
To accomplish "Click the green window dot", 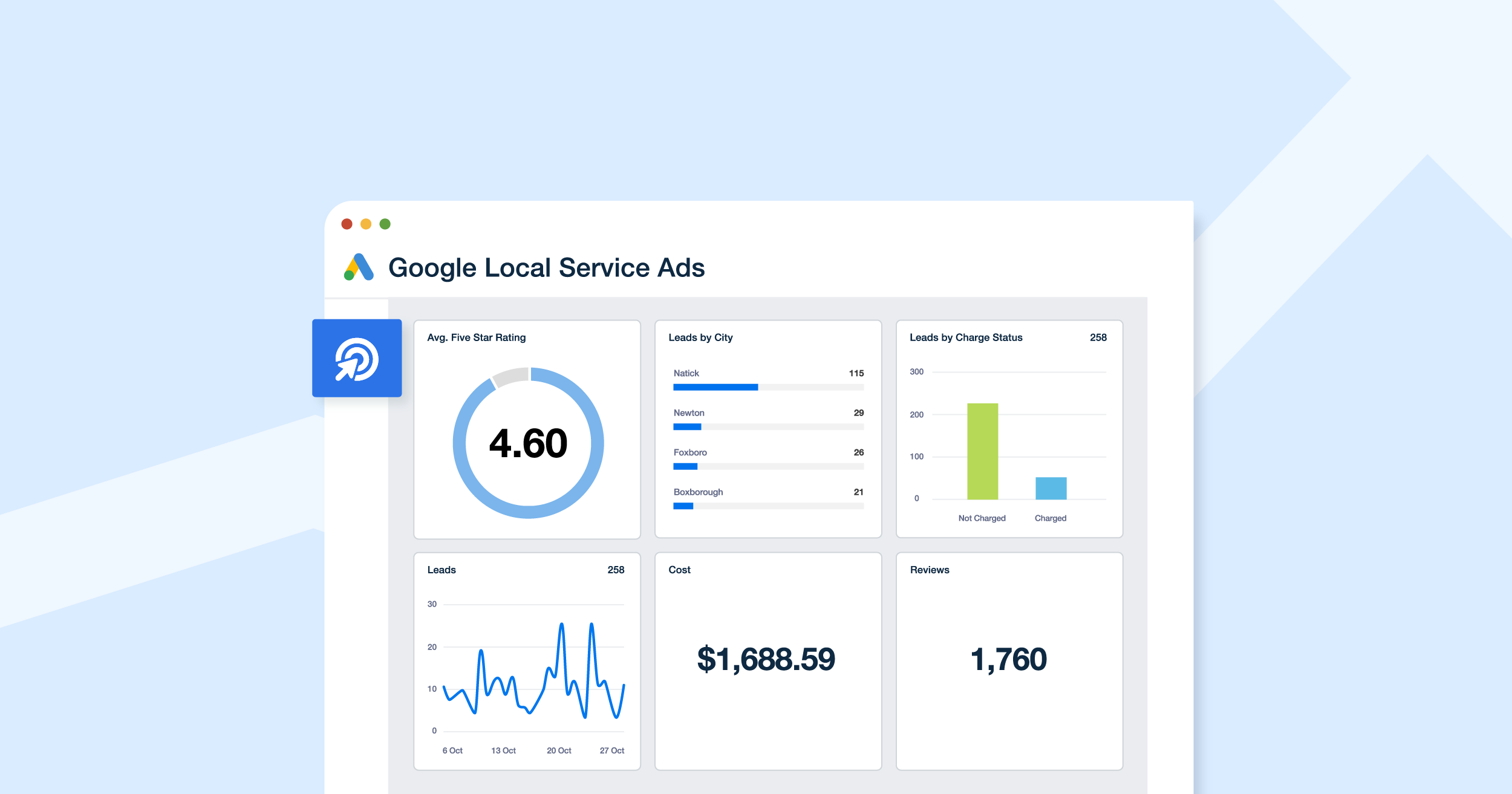I will click(383, 223).
